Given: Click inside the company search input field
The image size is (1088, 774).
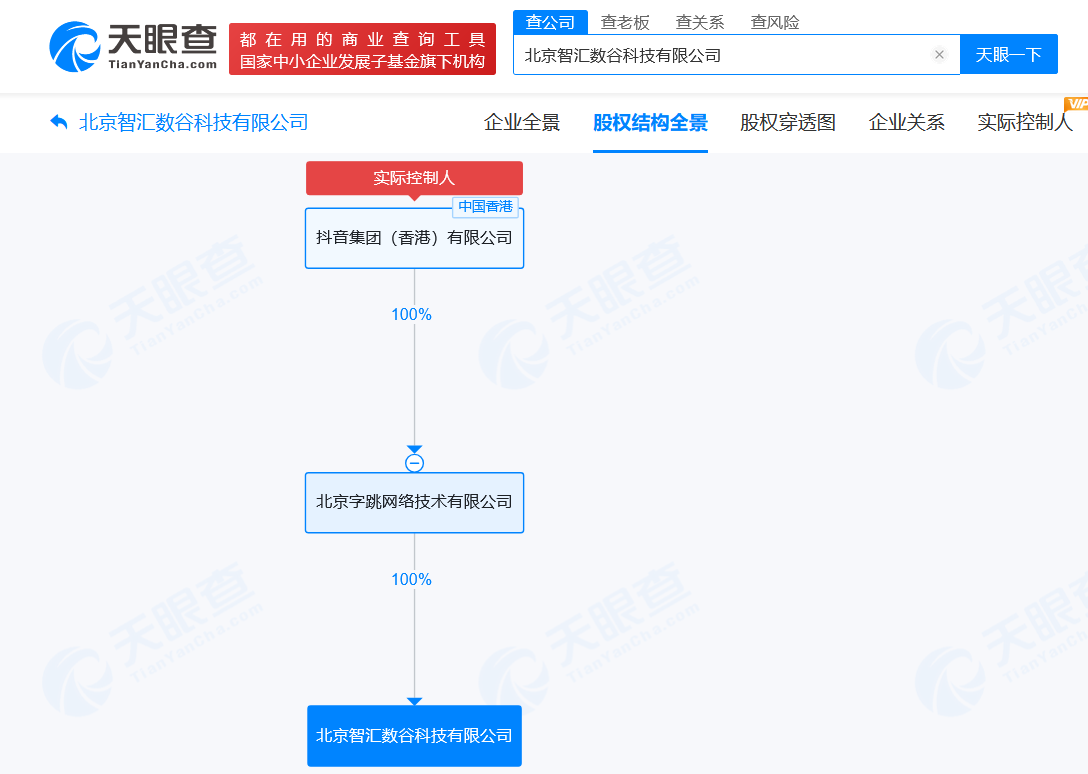Looking at the screenshot, I should [x=700, y=55].
